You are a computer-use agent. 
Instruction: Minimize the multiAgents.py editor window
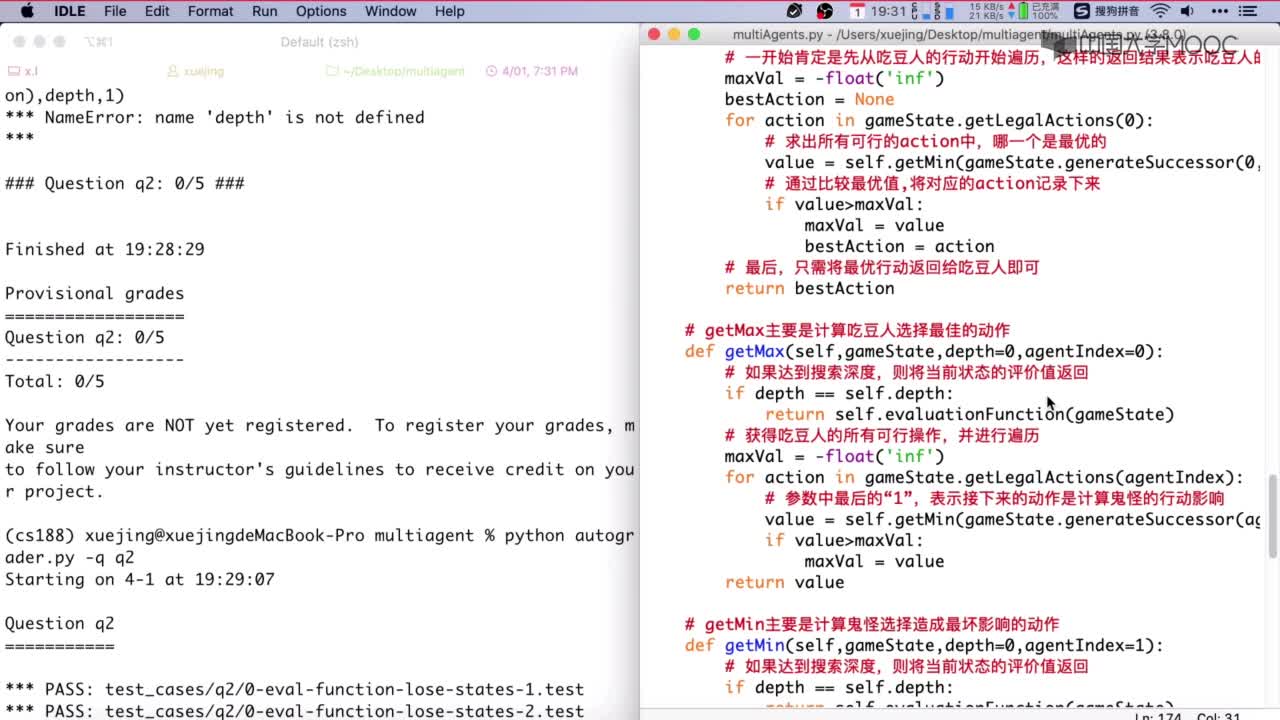[674, 34]
